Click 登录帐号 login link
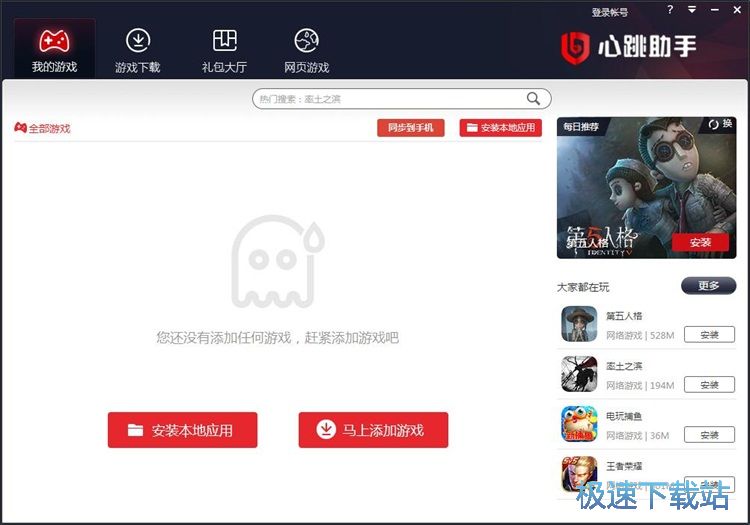This screenshot has width=750, height=525. (x=609, y=12)
